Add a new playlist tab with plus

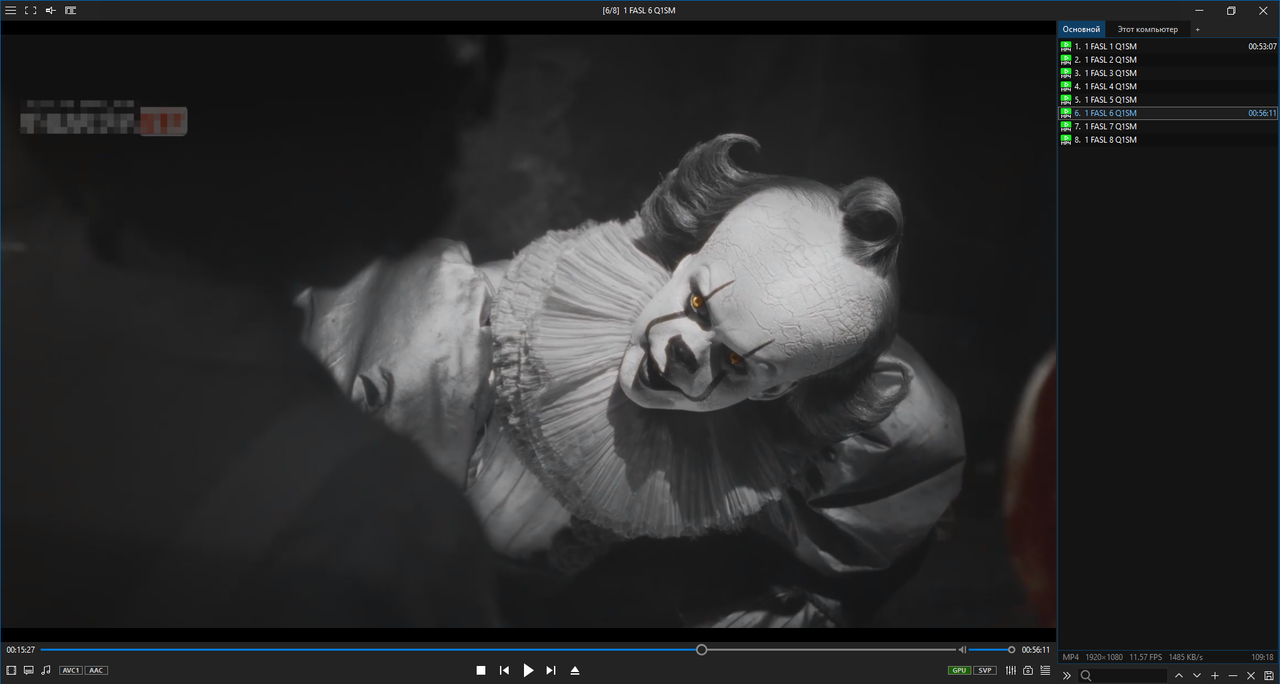pyautogui.click(x=1197, y=29)
